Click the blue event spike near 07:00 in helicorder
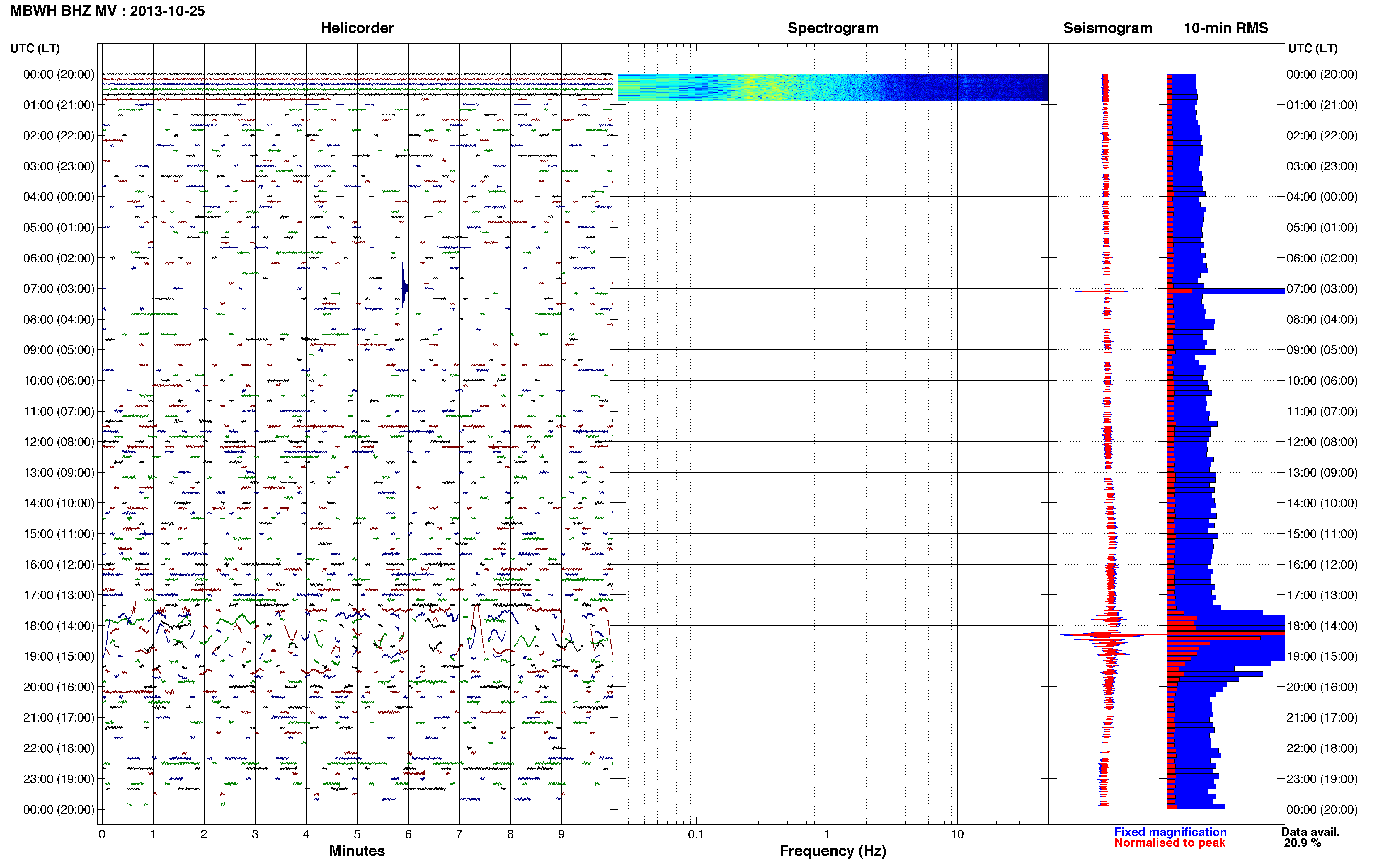Image resolution: width=1389 pixels, height=868 pixels. (x=404, y=285)
